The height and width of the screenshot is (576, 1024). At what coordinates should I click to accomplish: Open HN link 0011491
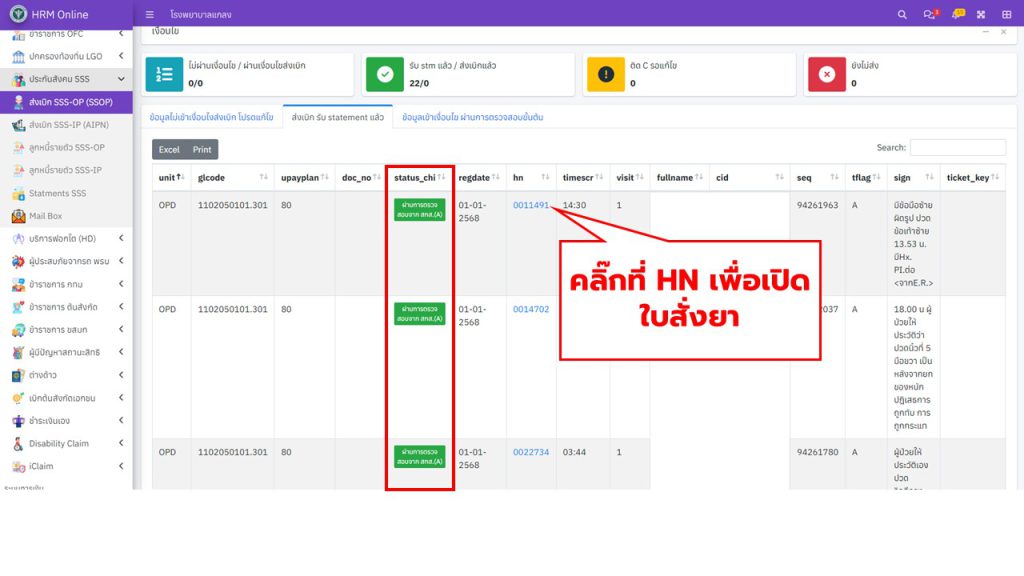[x=531, y=204]
